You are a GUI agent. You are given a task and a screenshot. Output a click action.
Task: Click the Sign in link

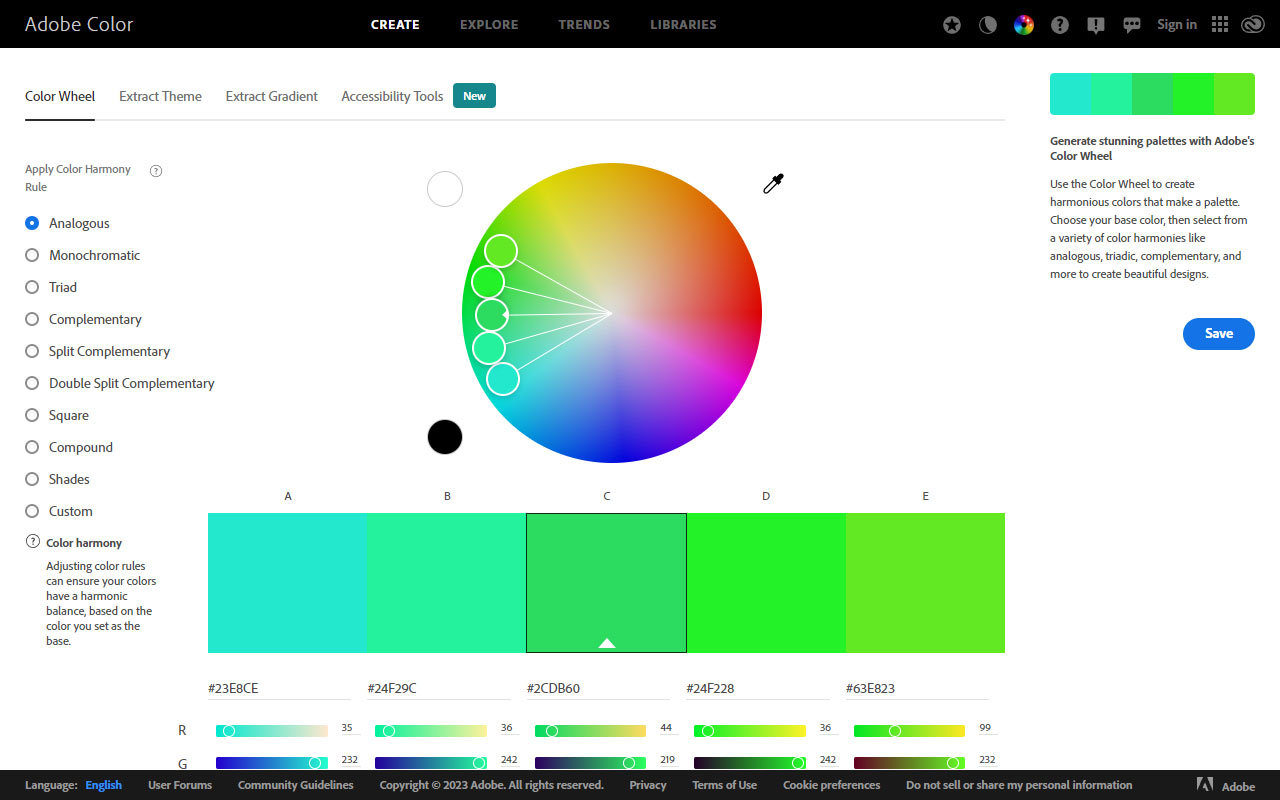tap(1177, 24)
